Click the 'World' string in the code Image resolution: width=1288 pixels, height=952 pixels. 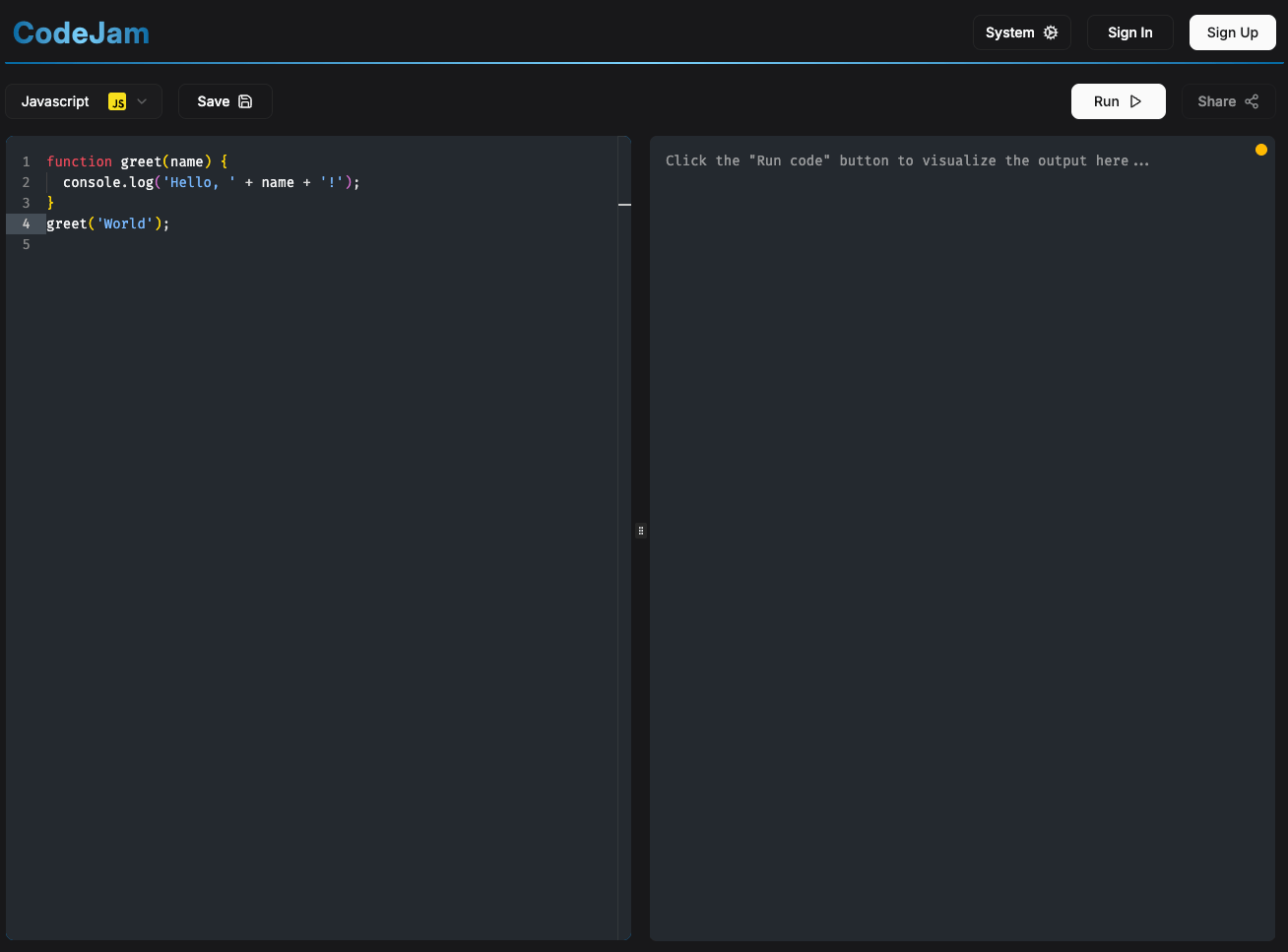pyautogui.click(x=124, y=223)
